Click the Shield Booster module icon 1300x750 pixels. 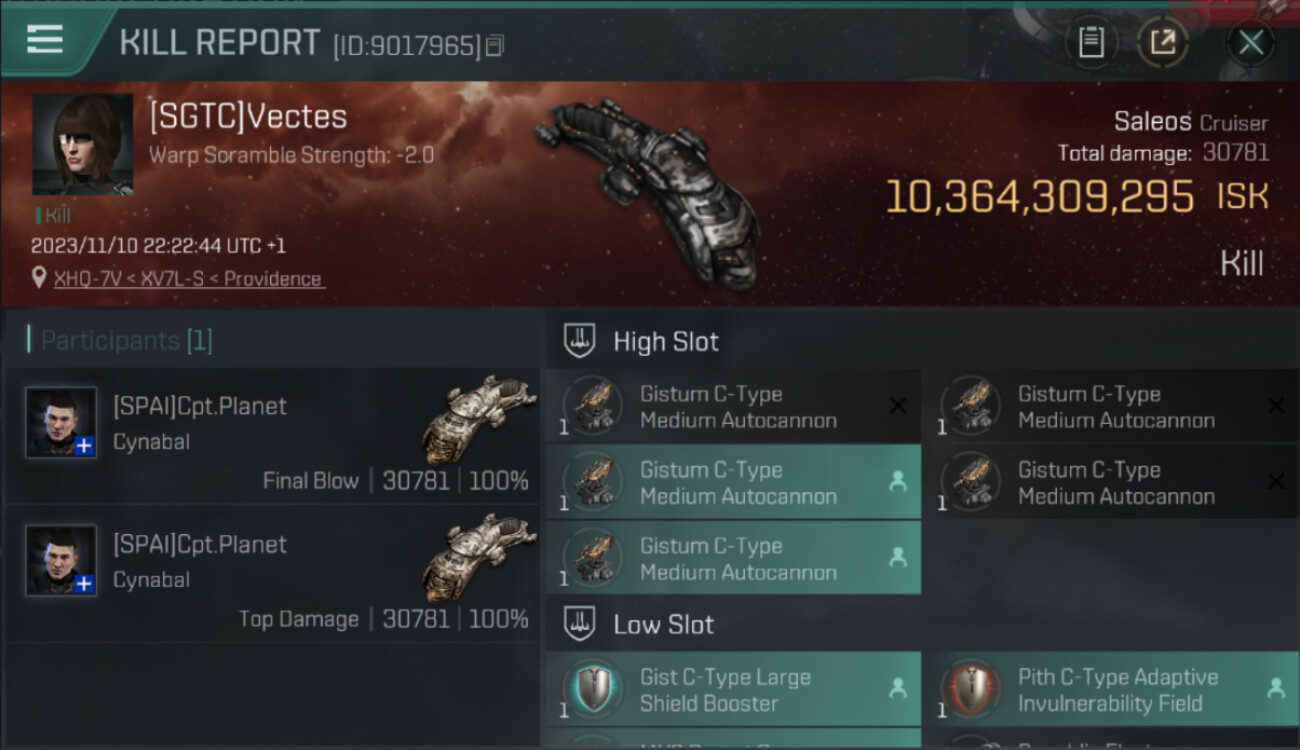(x=593, y=690)
